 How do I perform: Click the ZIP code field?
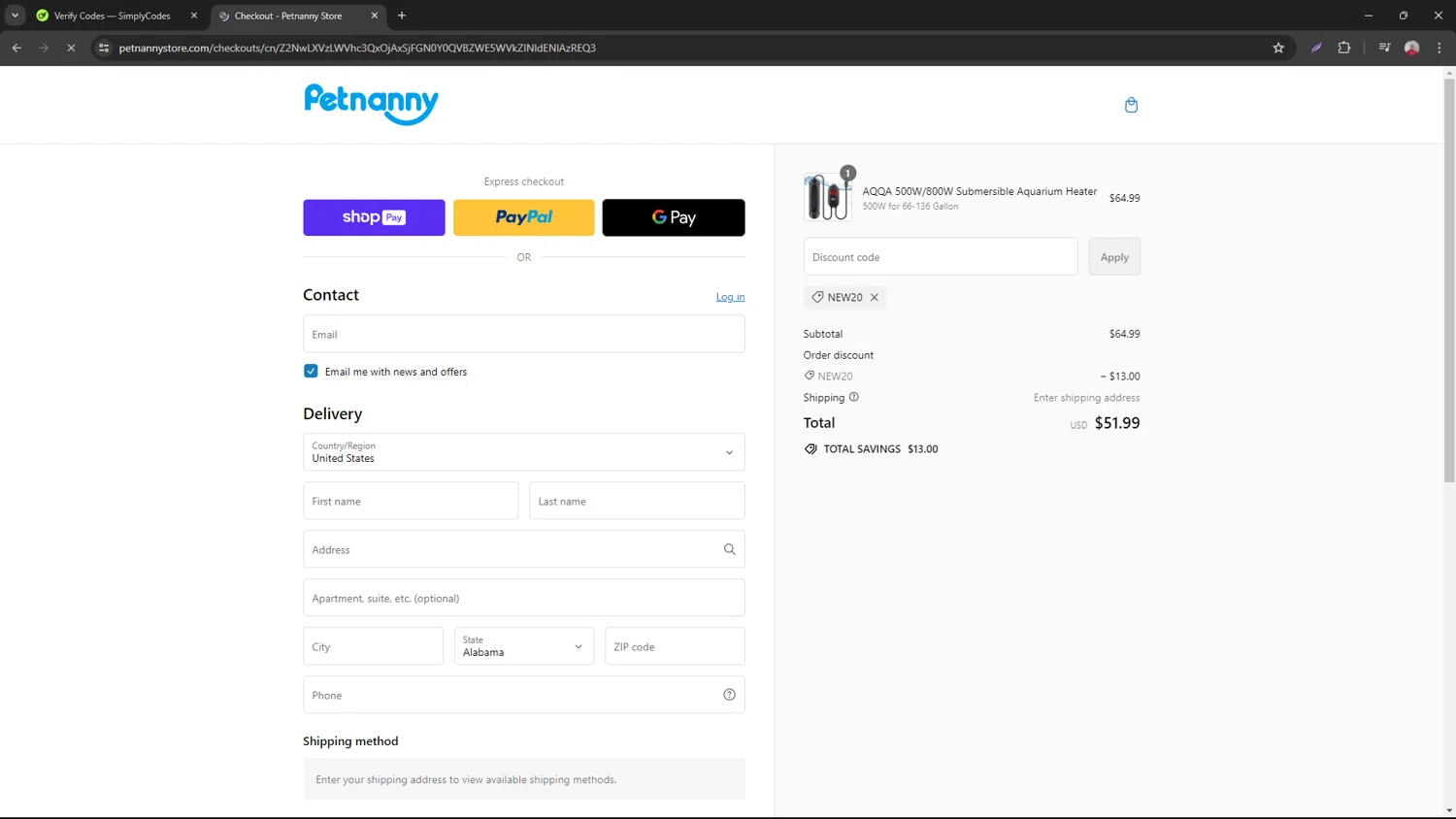pos(675,646)
